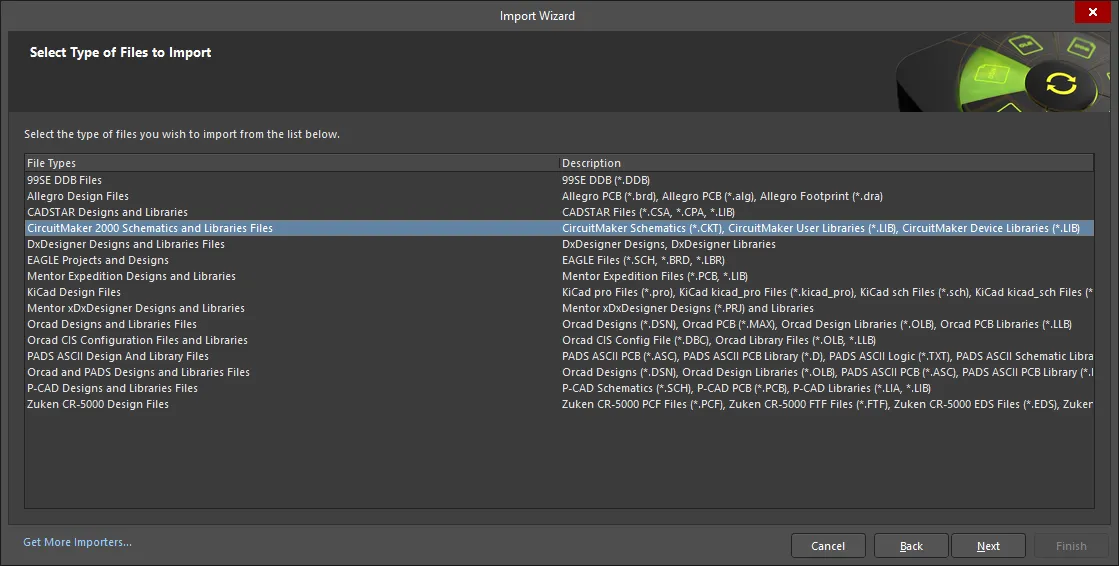Select Orcad CIS Configuration Files and Libraries
1119x566 pixels.
(x=560, y=340)
